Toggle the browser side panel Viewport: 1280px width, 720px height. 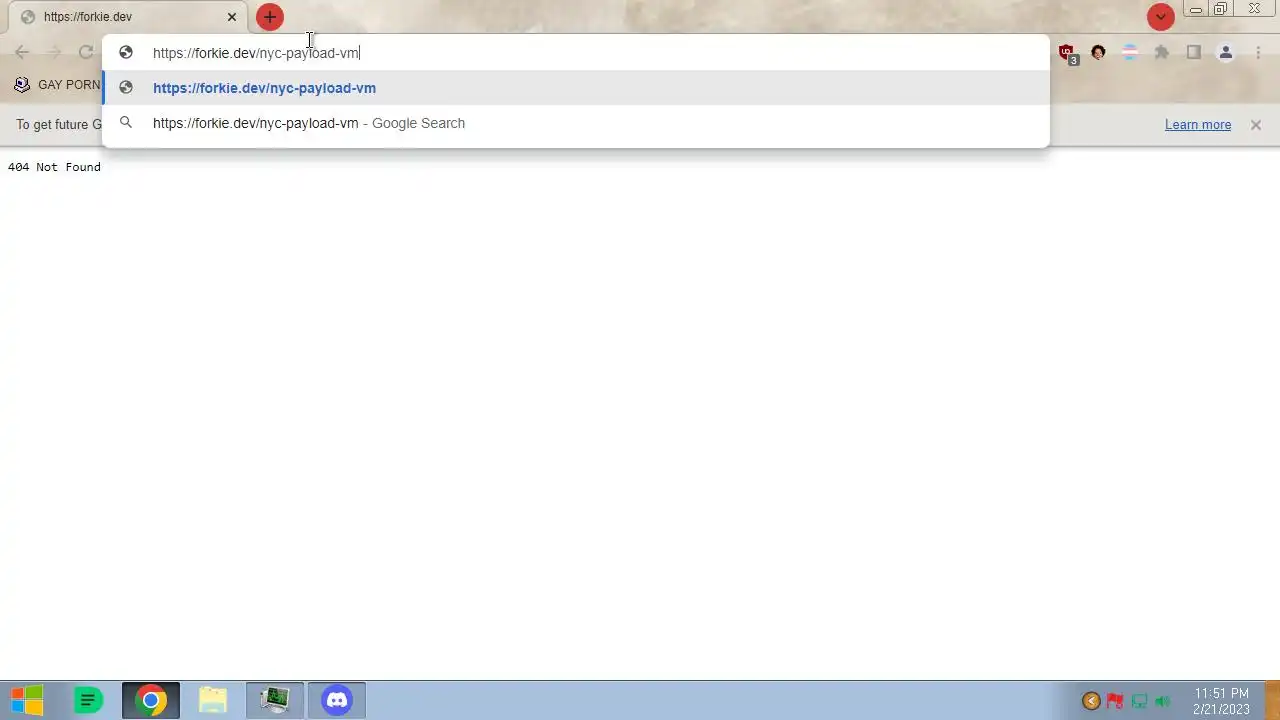click(1194, 53)
